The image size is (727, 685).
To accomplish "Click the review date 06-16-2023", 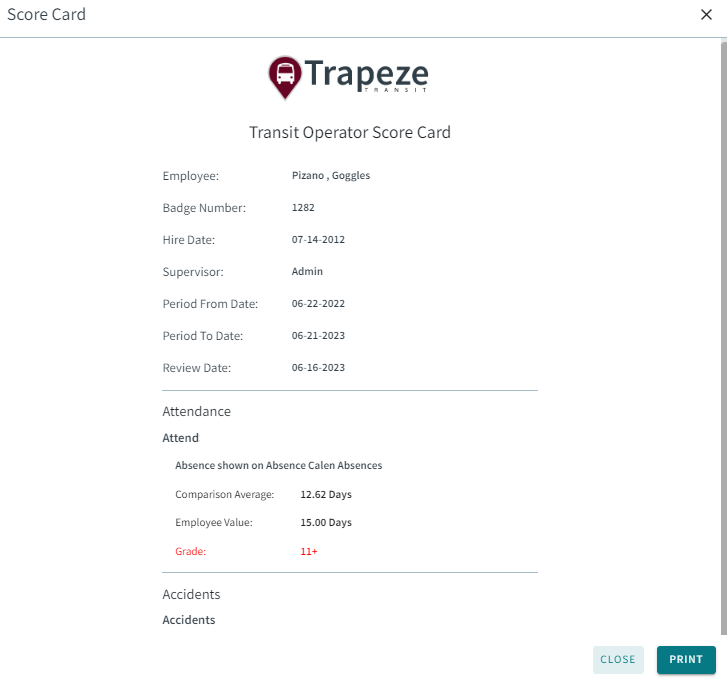I will [318, 368].
